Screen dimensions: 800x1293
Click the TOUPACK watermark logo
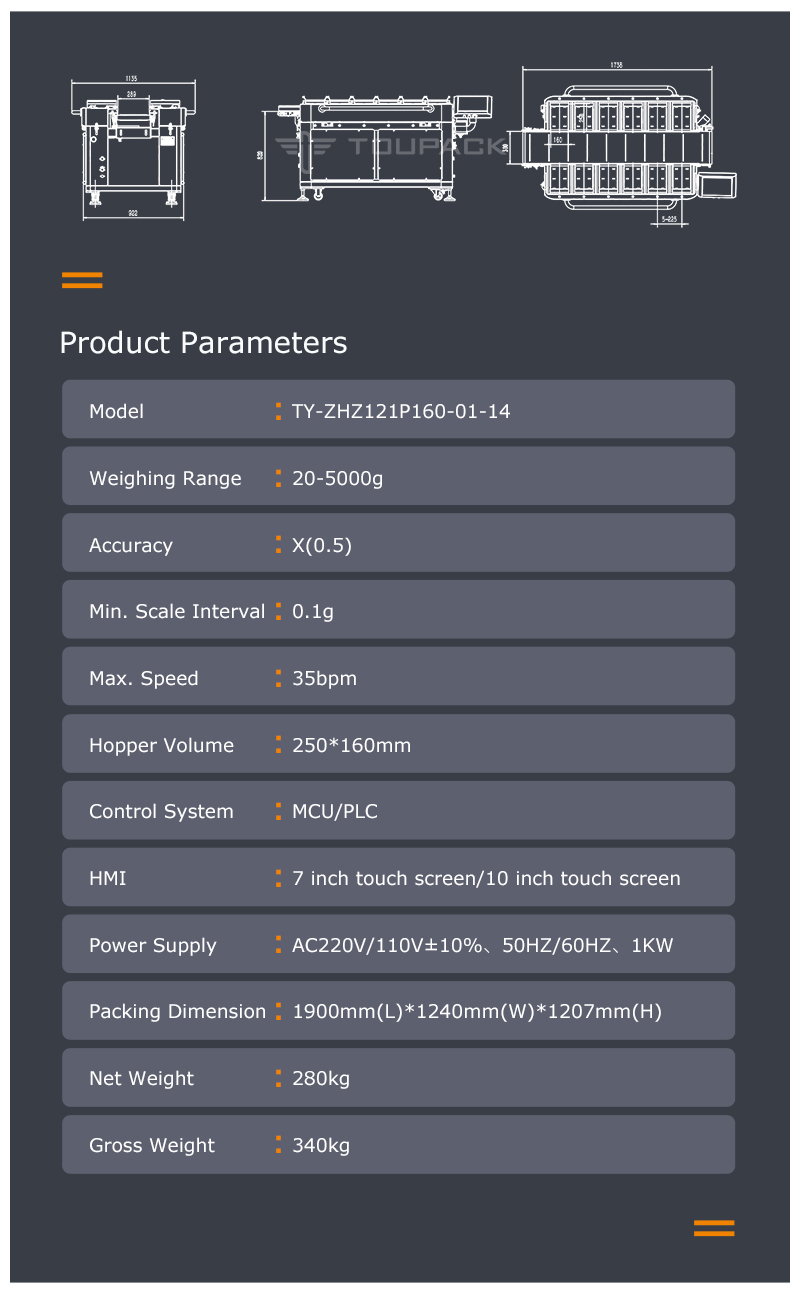(x=391, y=147)
